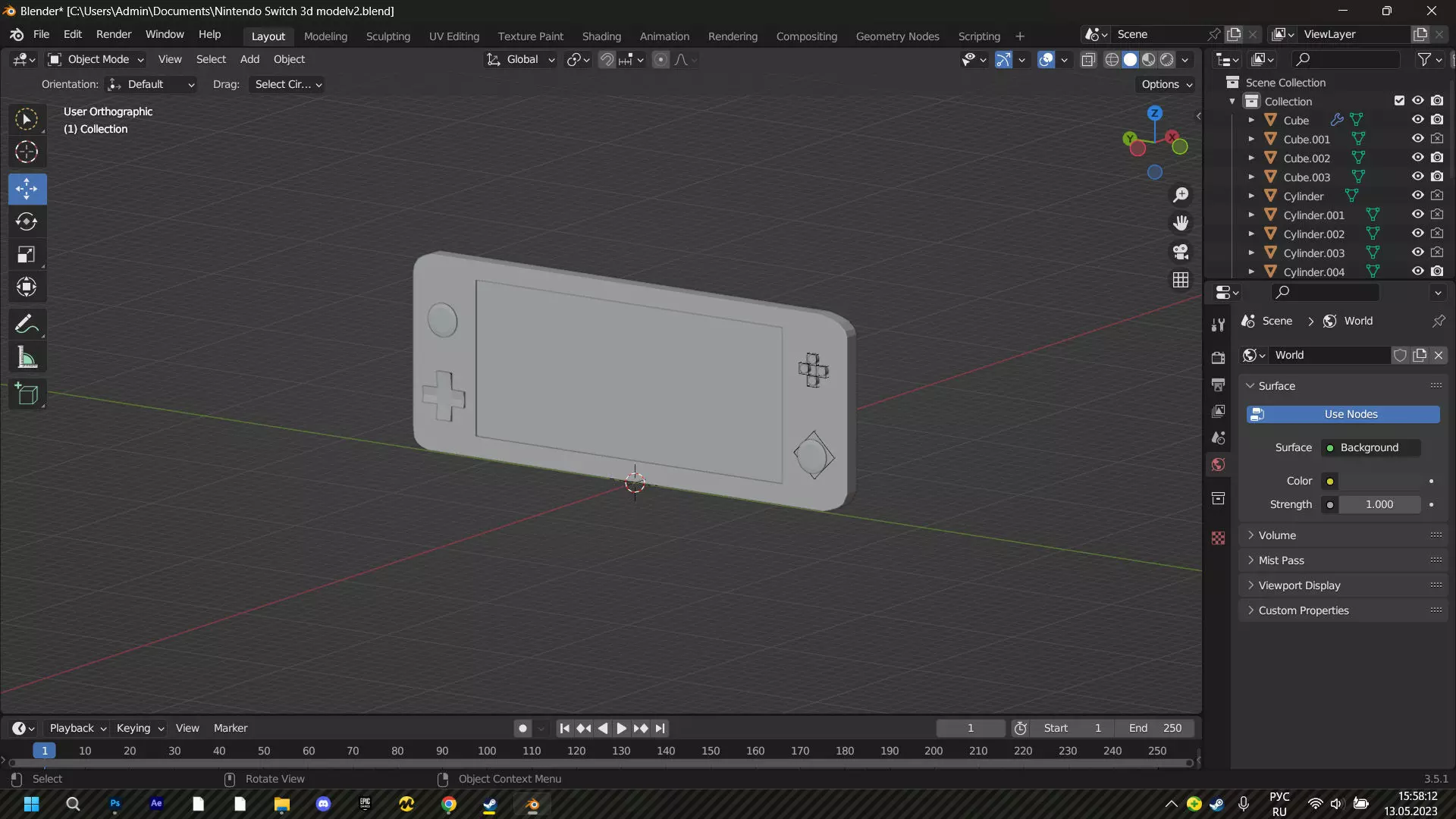Screen dimensions: 1456x819
Task: Open the Object Mode dropdown
Action: click(96, 59)
